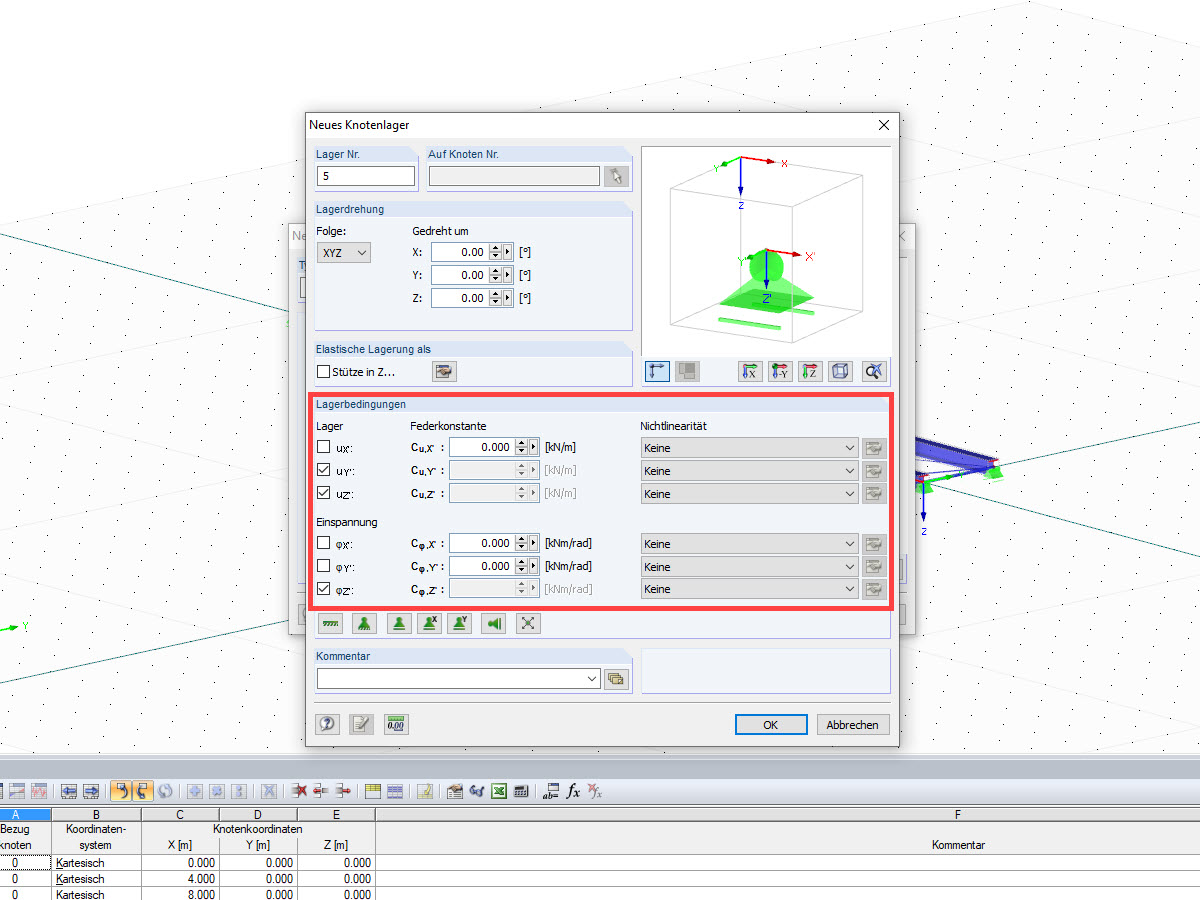Set preview view in Z direction
The height and width of the screenshot is (900, 1200).
[811, 371]
